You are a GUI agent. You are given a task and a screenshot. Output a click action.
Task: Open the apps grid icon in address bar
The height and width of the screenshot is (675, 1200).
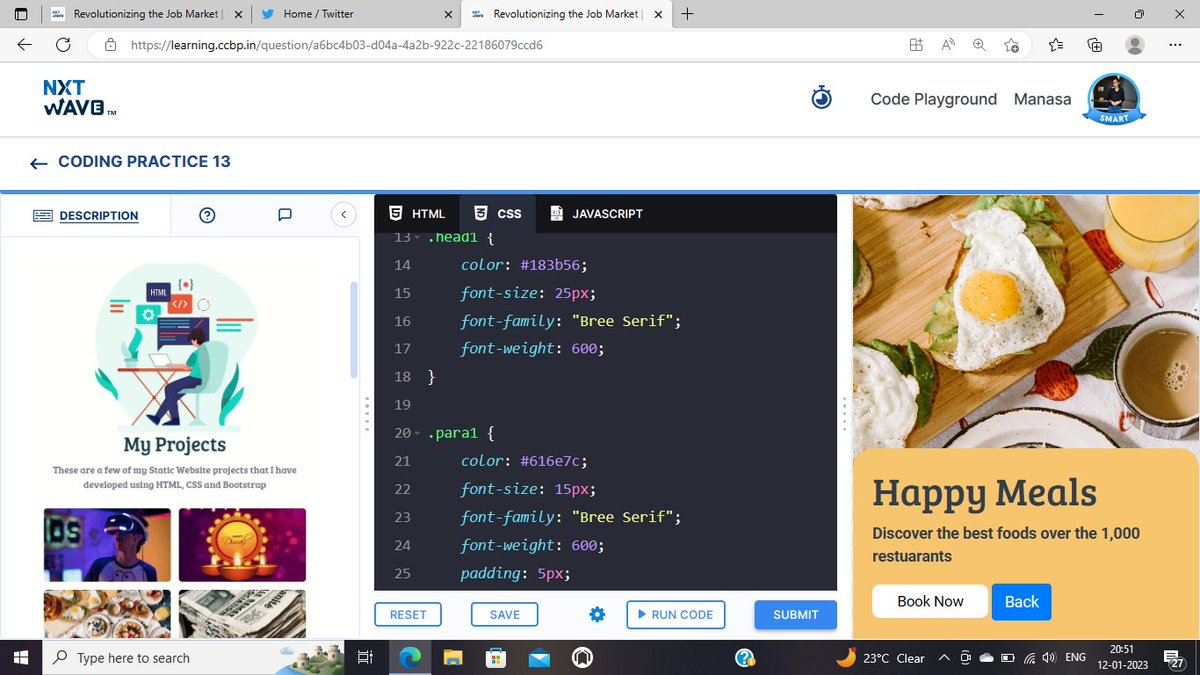click(916, 45)
